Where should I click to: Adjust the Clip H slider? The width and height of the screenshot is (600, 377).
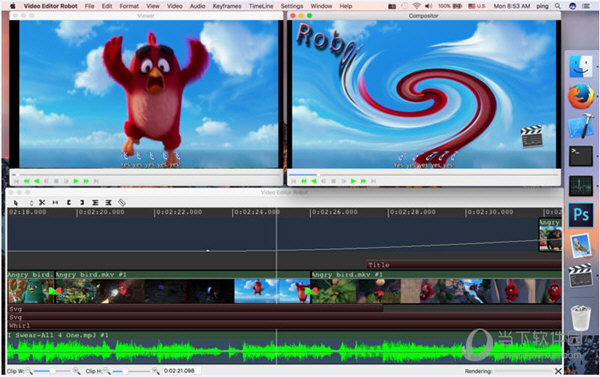[x=130, y=371]
